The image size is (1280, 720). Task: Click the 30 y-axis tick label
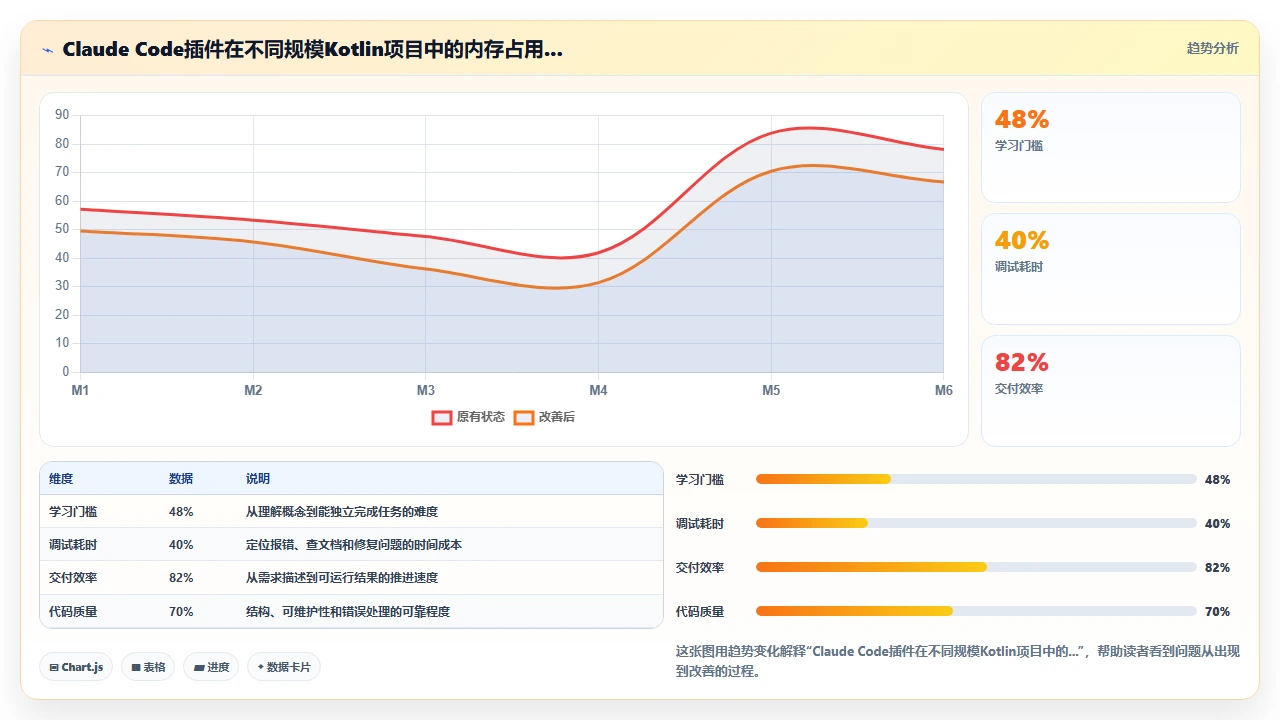point(62,286)
